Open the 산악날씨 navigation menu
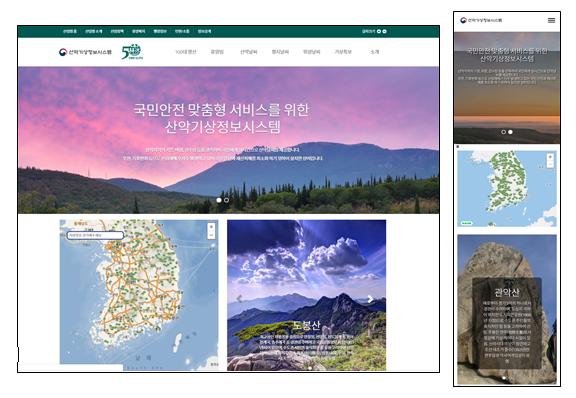Screen dimensions: 576x398 (249, 52)
